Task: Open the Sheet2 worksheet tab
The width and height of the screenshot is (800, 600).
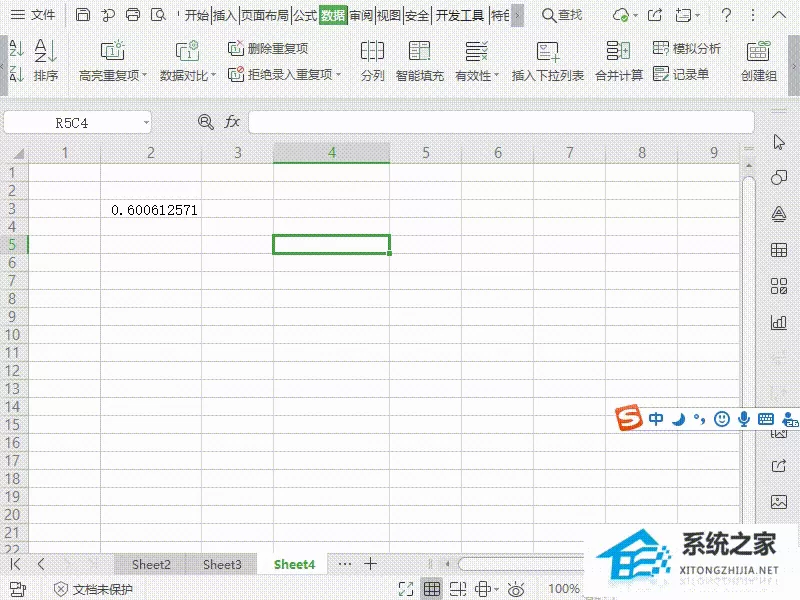Action: [x=151, y=564]
